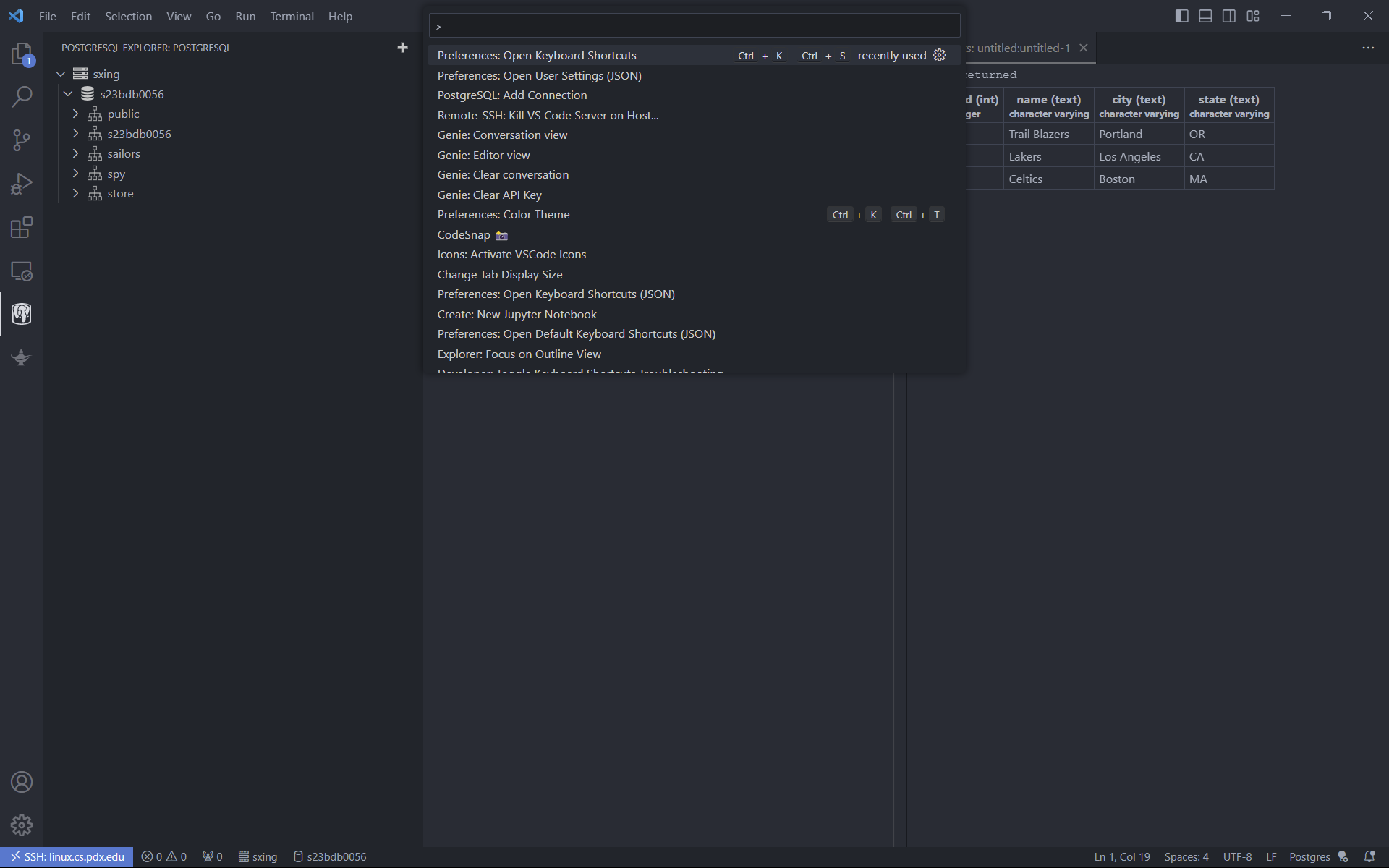Select Preferences: Color Theme command
This screenshot has height=868, width=1389.
(504, 215)
